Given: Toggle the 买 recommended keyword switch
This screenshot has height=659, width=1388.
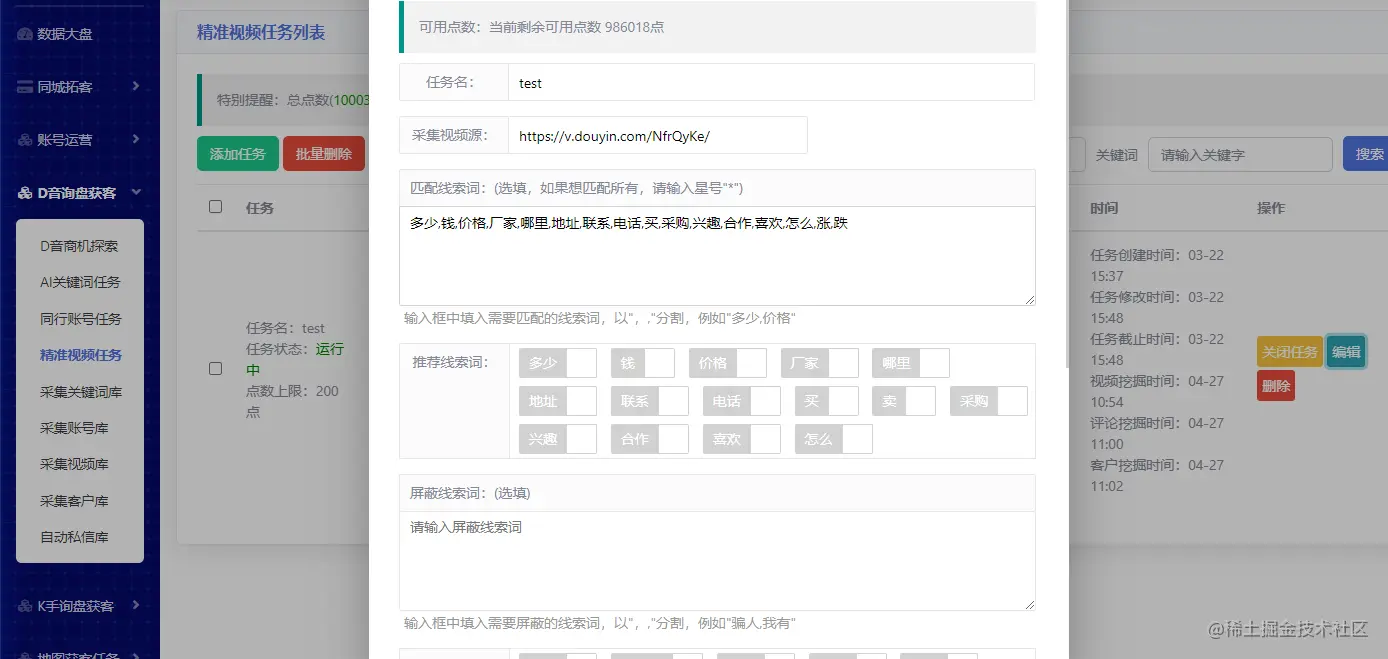Looking at the screenshot, I should point(827,401).
